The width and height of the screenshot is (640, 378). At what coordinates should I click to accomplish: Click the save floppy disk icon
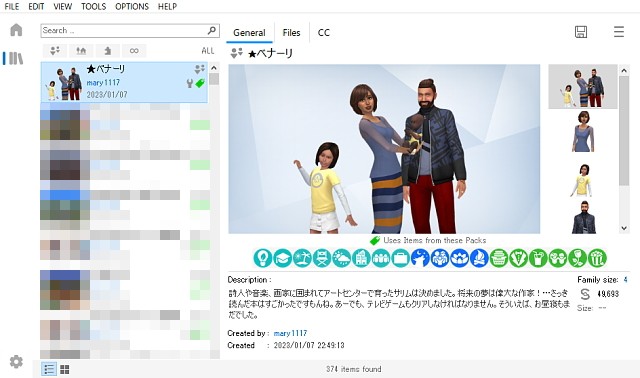(581, 32)
